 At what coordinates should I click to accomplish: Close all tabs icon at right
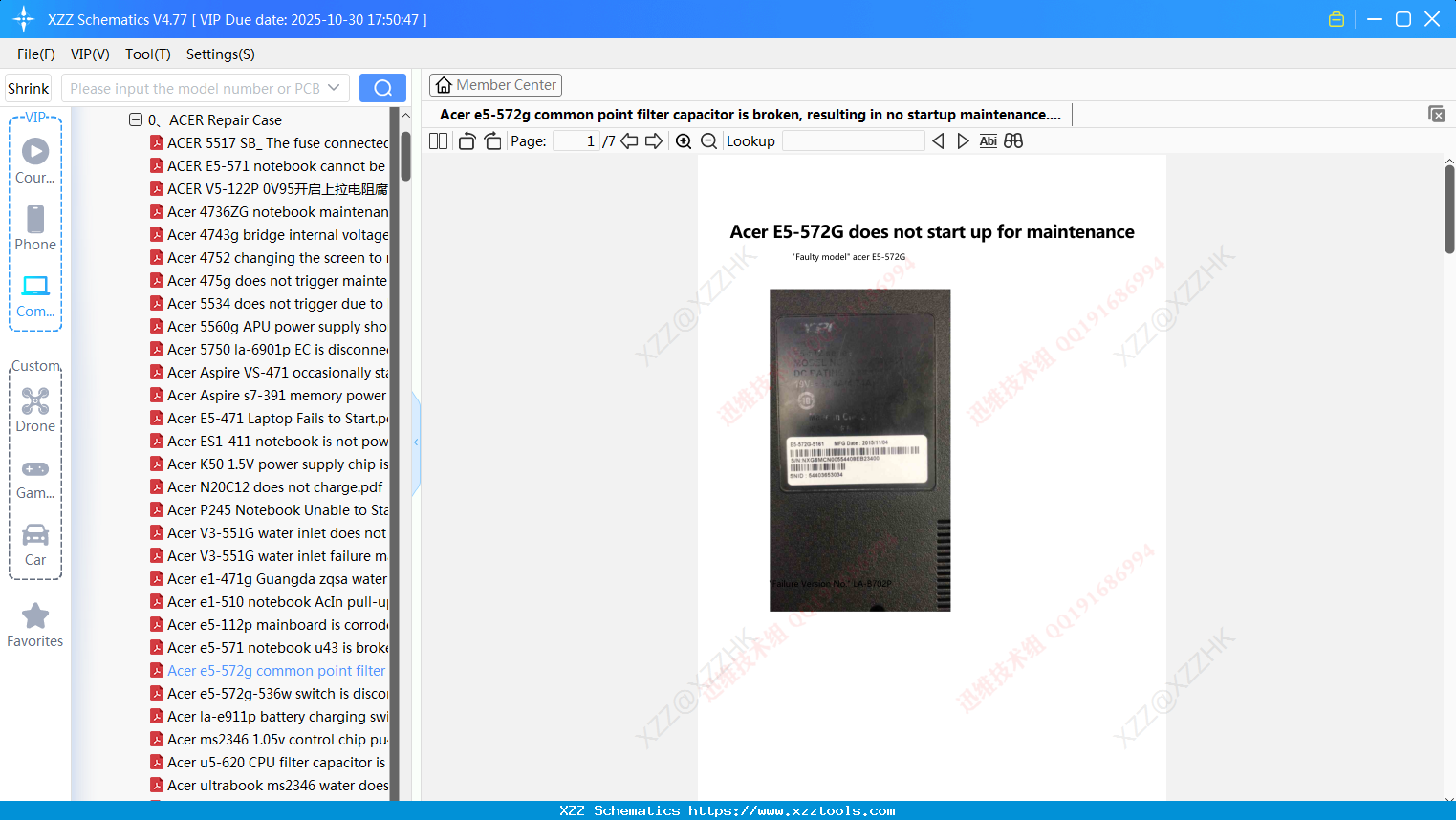1437,115
